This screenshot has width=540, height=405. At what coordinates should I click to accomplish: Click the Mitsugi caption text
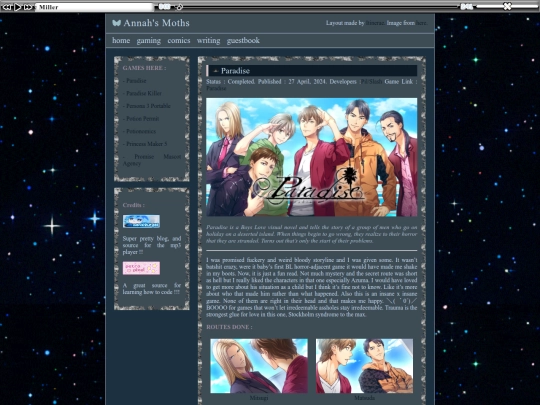(x=259, y=398)
